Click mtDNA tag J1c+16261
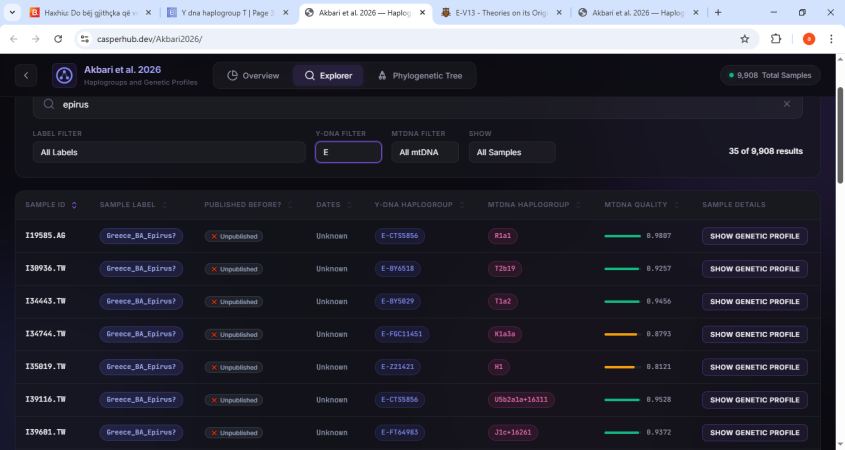845x450 pixels. [513, 433]
